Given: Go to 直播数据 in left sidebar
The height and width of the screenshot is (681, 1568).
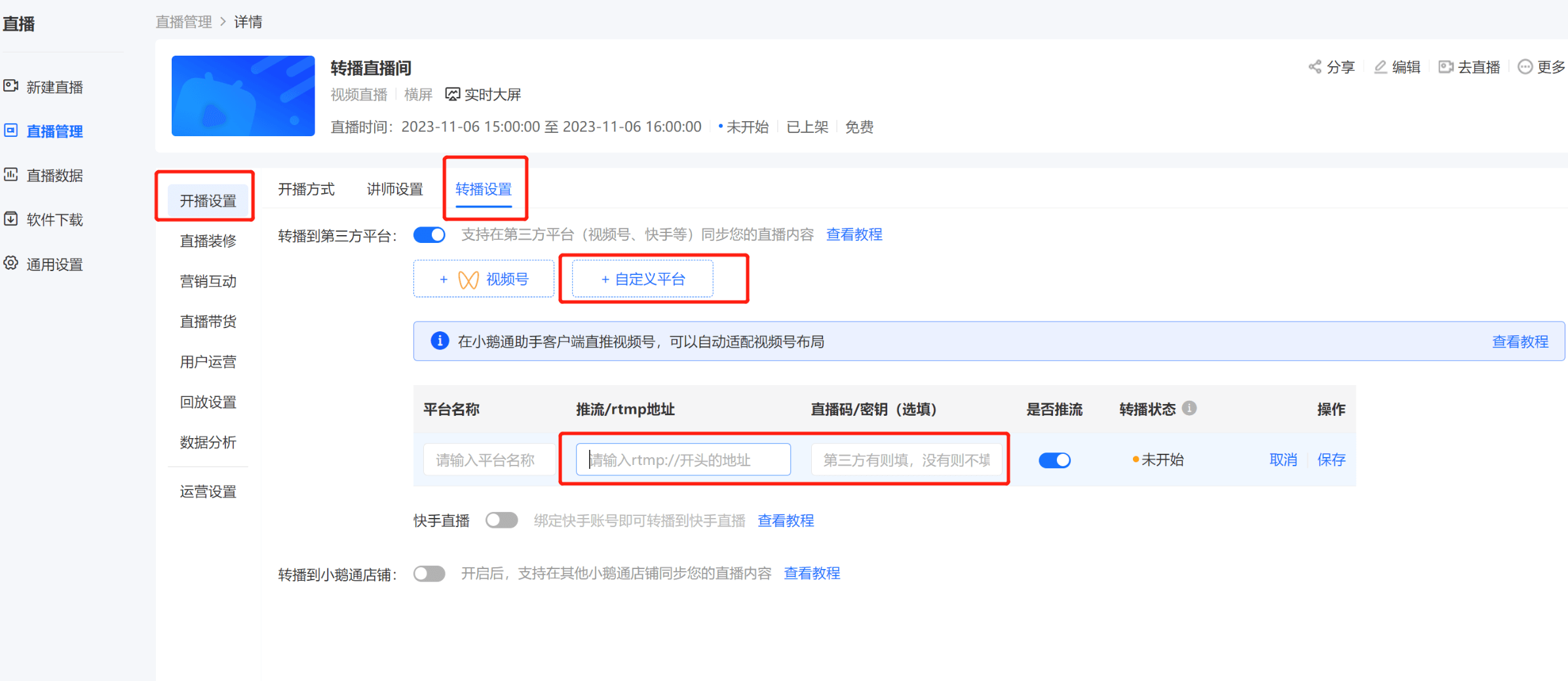Looking at the screenshot, I should [x=54, y=175].
